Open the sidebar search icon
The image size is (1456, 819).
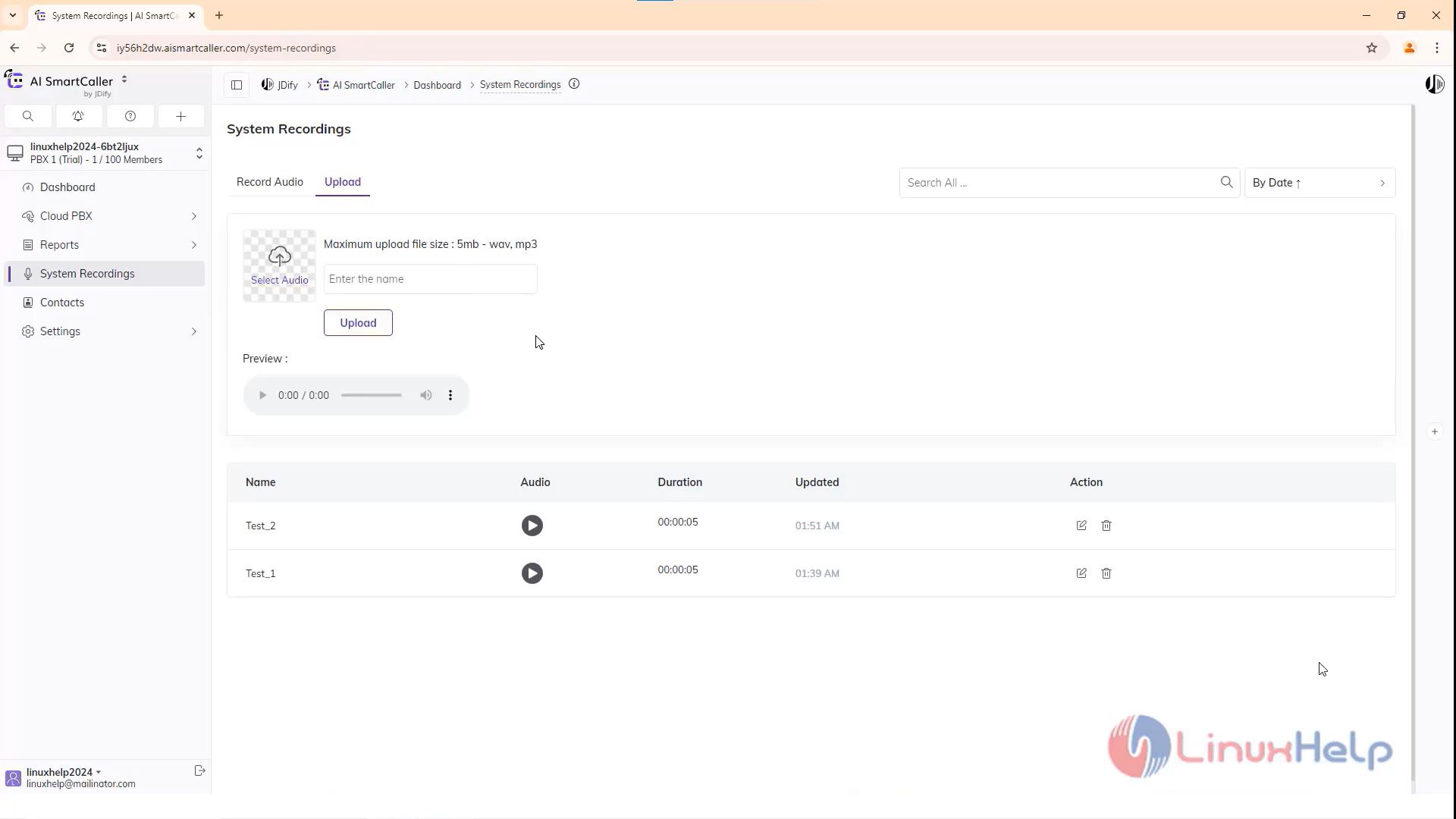click(x=28, y=116)
